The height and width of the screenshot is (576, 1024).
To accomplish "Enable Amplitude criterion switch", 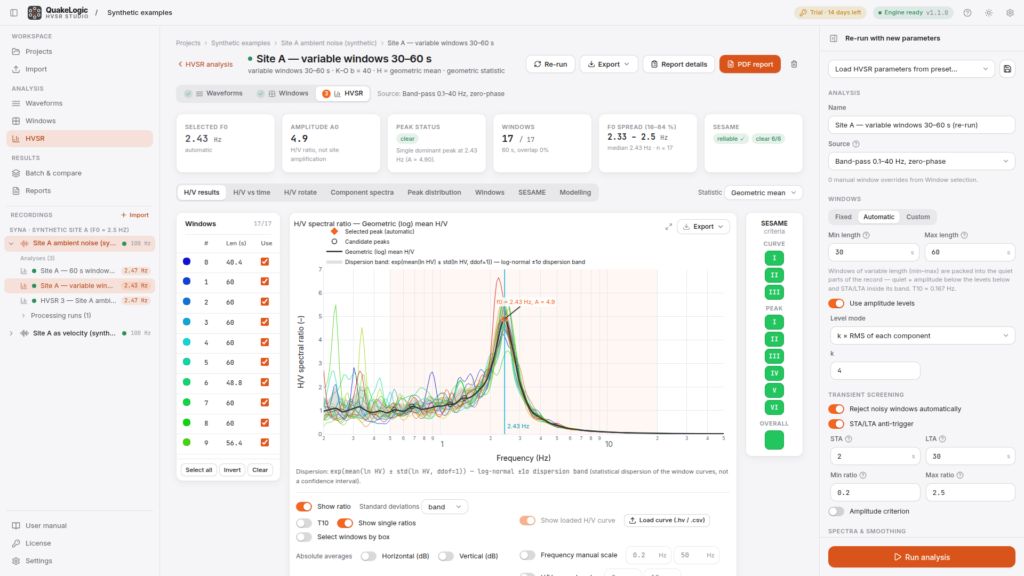I will 836,511.
